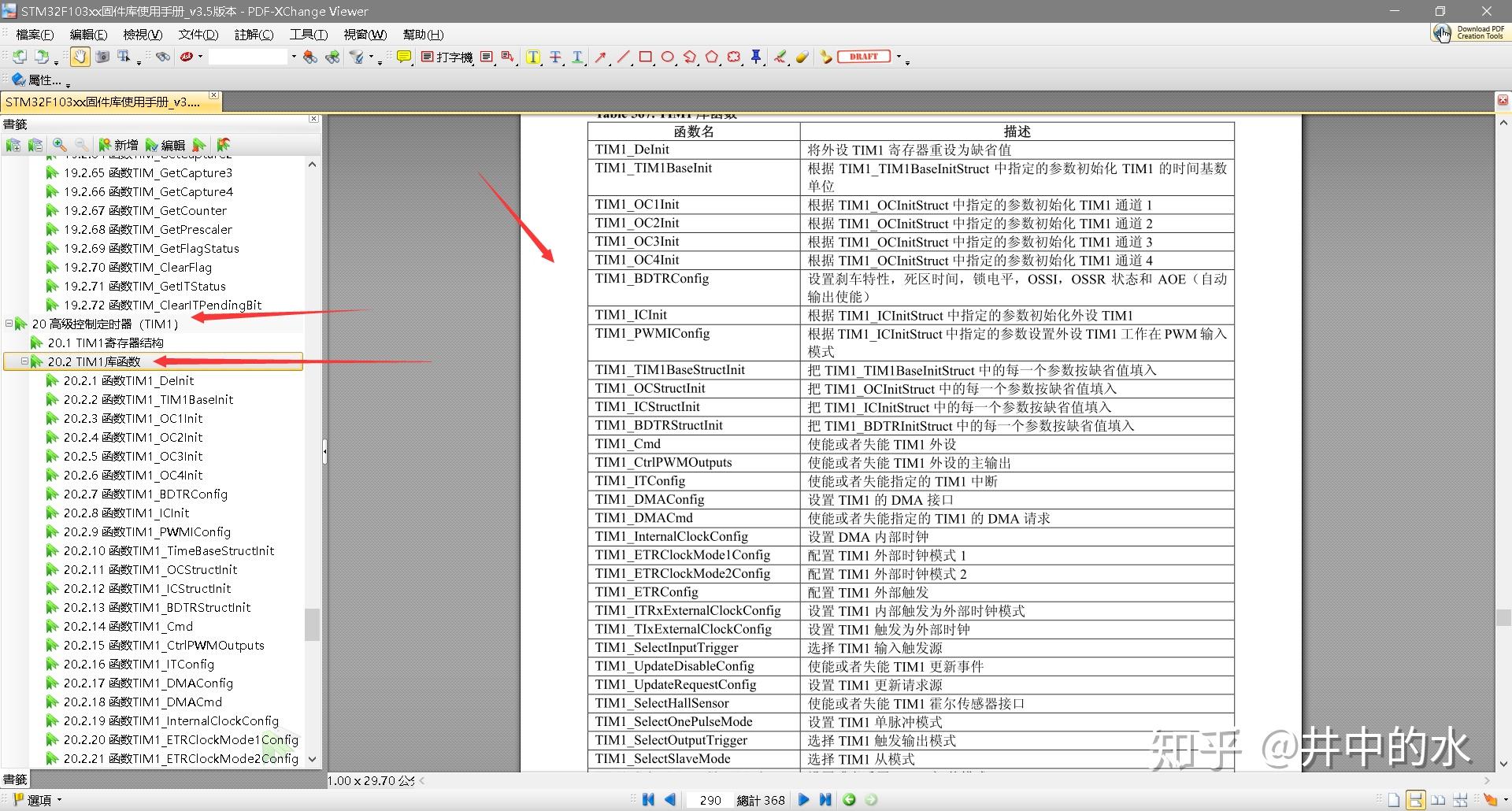The height and width of the screenshot is (811, 1512).
Task: Open the 文件(D) menu
Action: [198, 35]
